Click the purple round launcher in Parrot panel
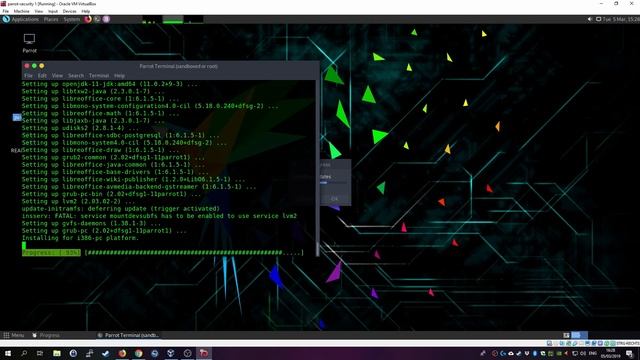 point(106,19)
